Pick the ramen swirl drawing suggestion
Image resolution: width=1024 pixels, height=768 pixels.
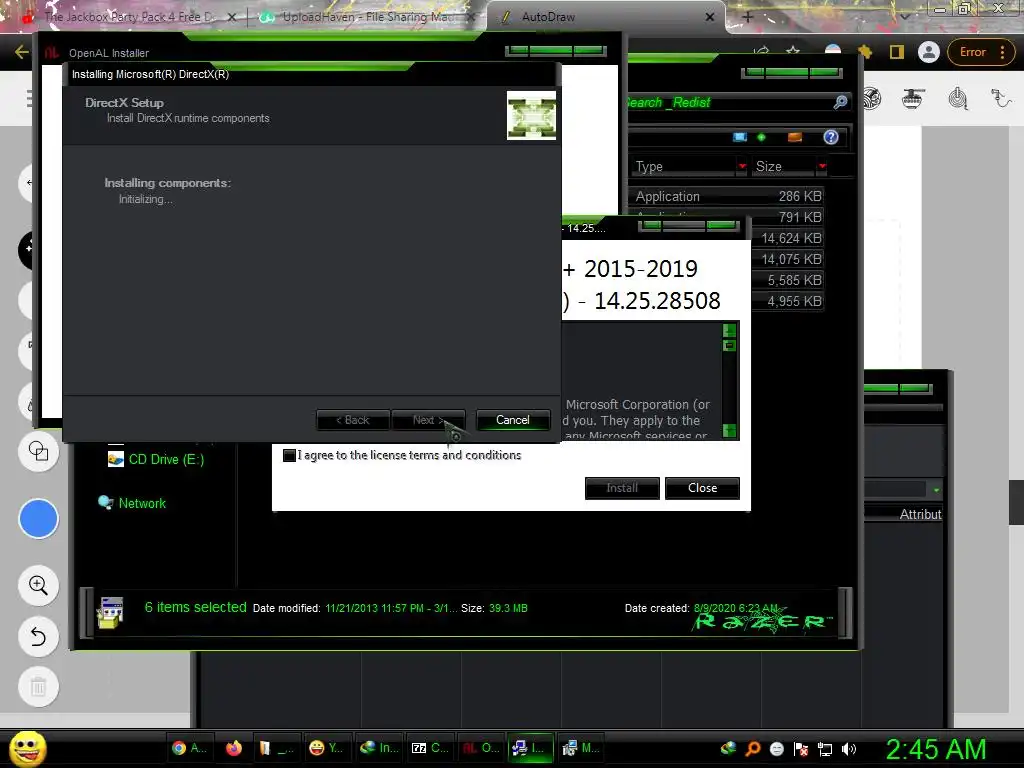tap(871, 99)
